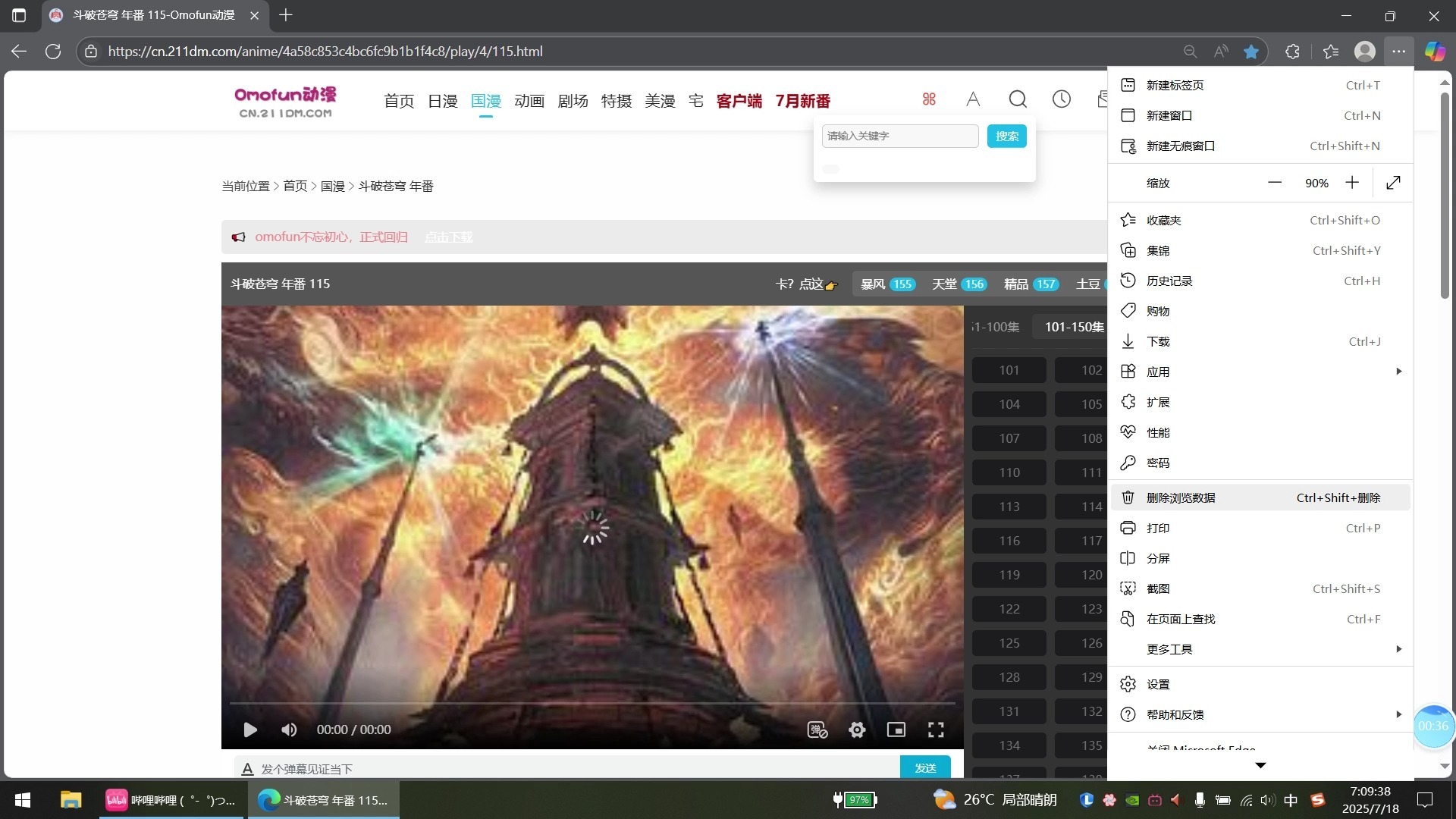Select the 国漫 navigation tab
Viewport: 1456px width, 819px height.
pos(486,101)
